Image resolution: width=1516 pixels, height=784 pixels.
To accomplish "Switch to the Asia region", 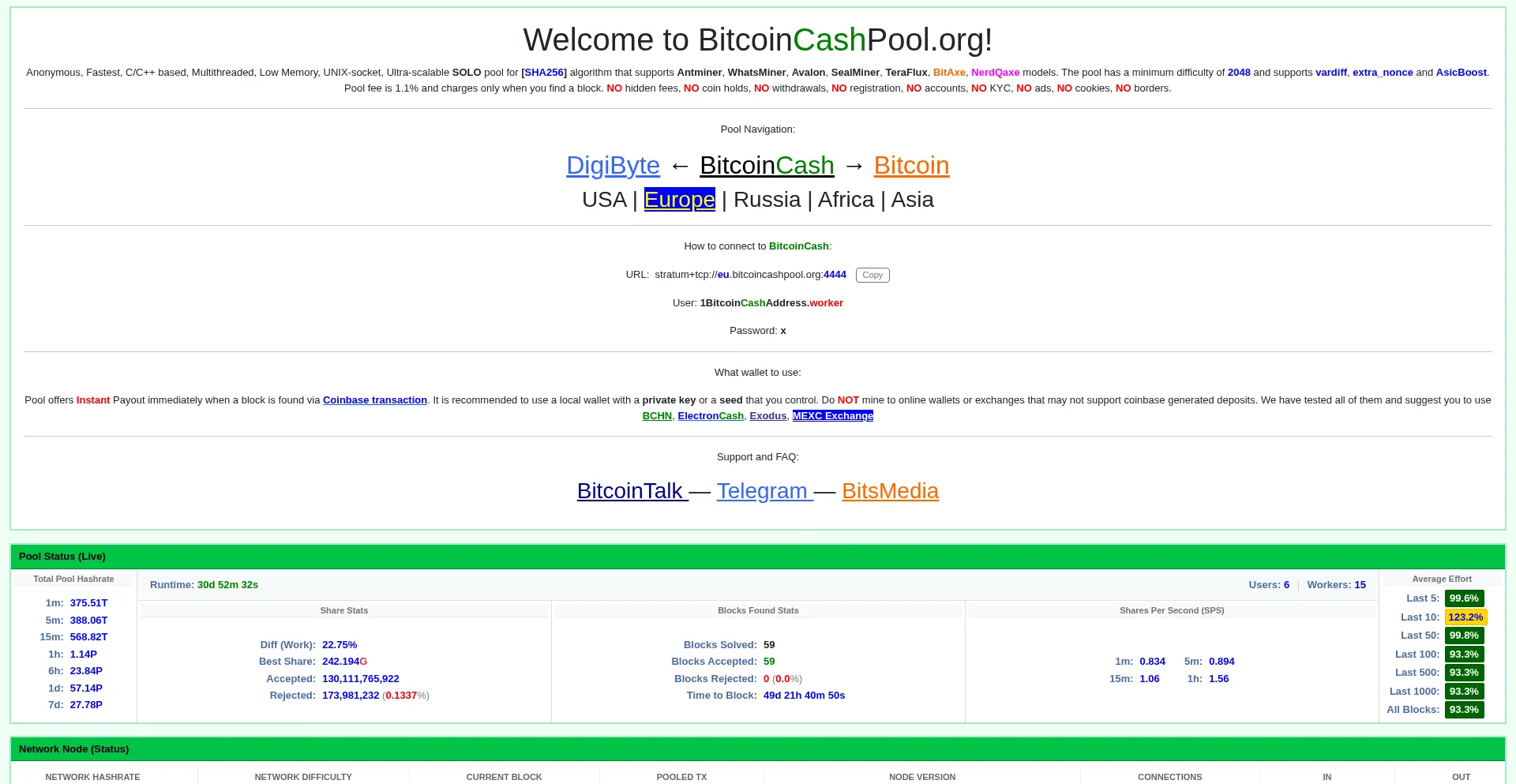I will click(x=912, y=200).
